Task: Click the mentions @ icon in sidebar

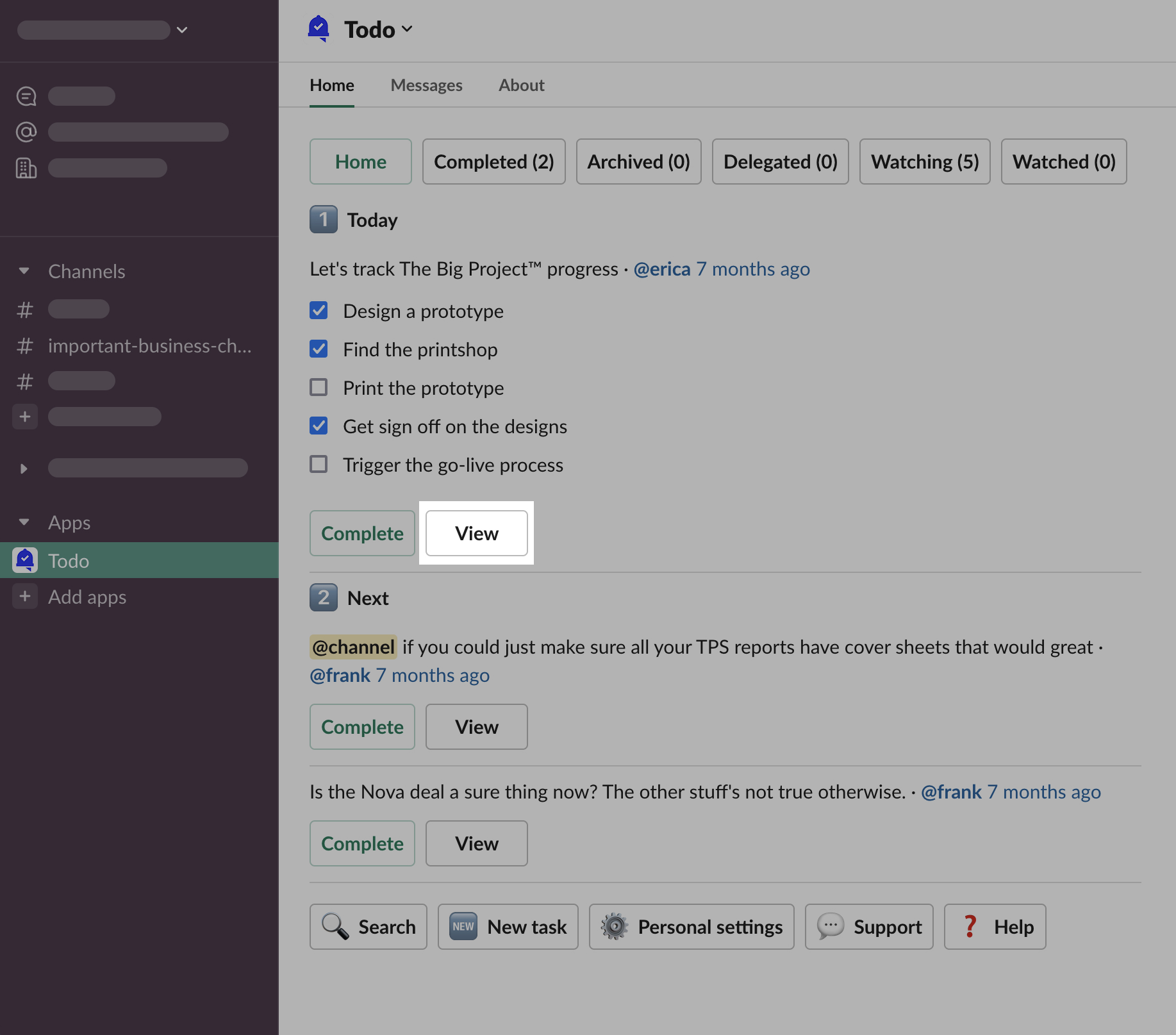Action: pos(26,132)
